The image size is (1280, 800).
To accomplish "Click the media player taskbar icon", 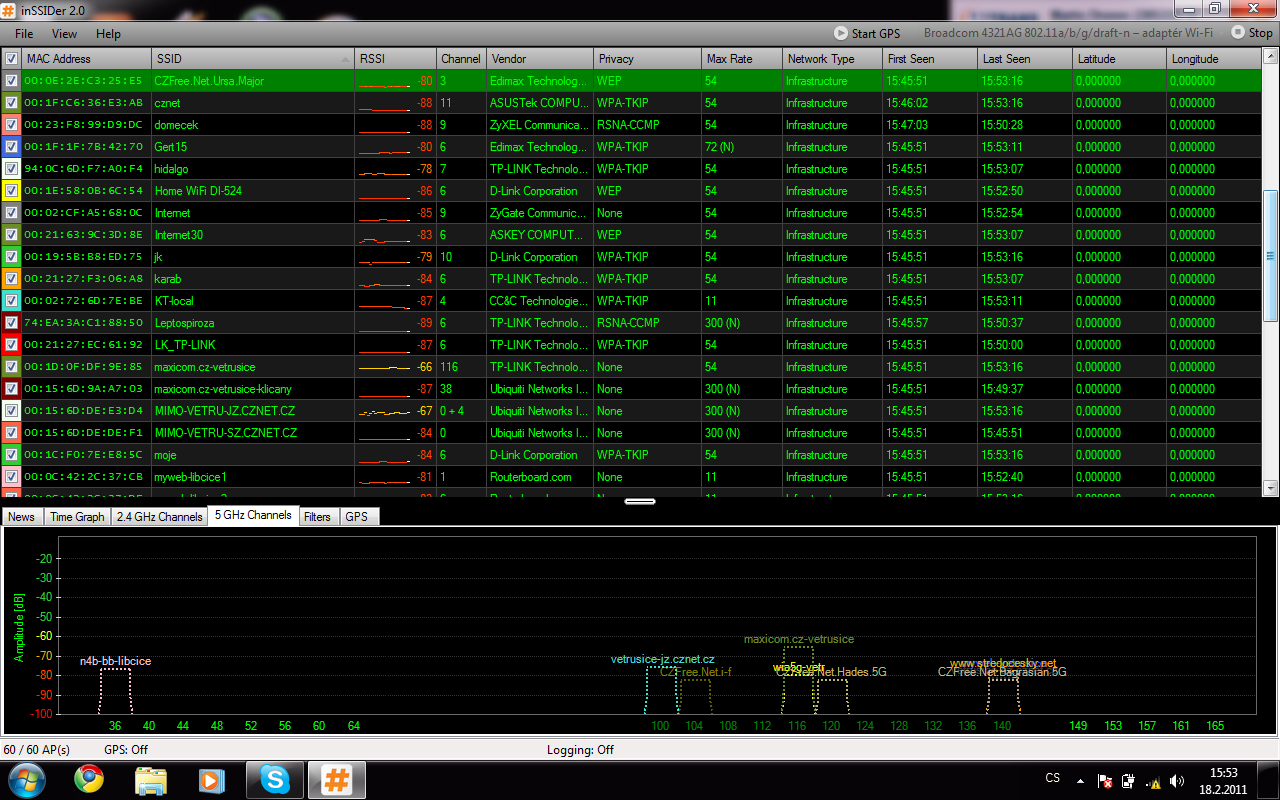I will (212, 779).
